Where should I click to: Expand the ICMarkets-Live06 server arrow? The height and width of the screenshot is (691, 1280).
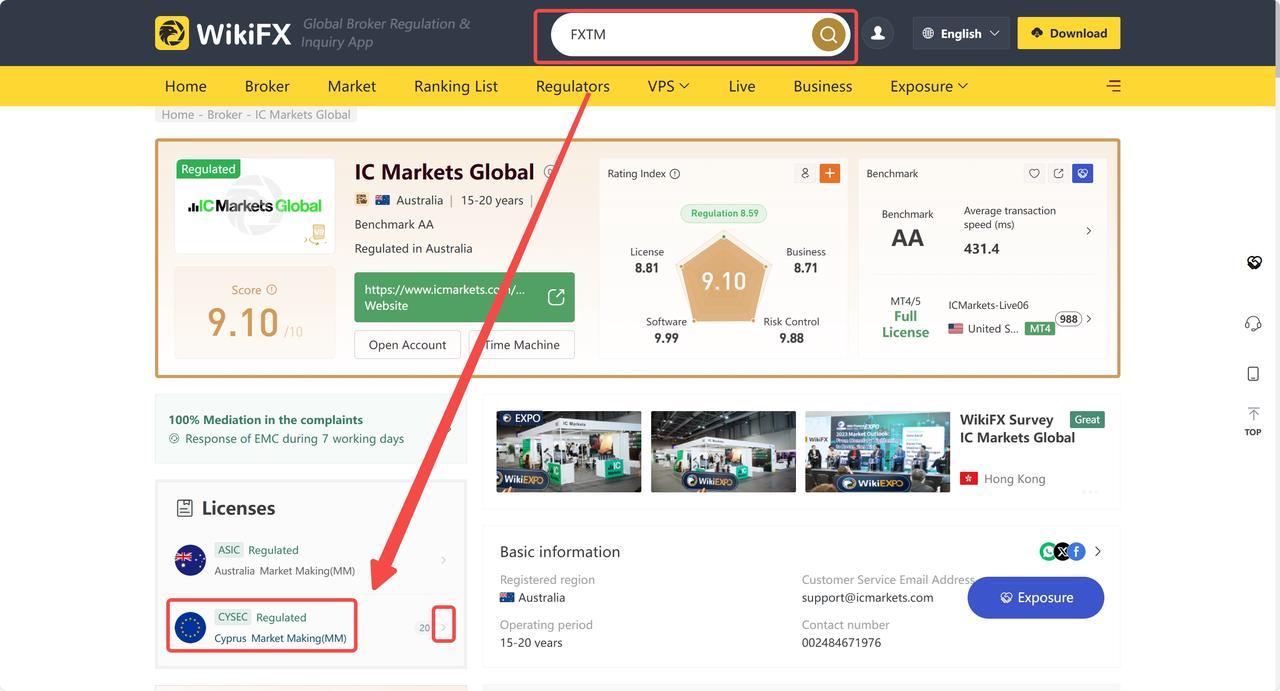(x=1089, y=319)
